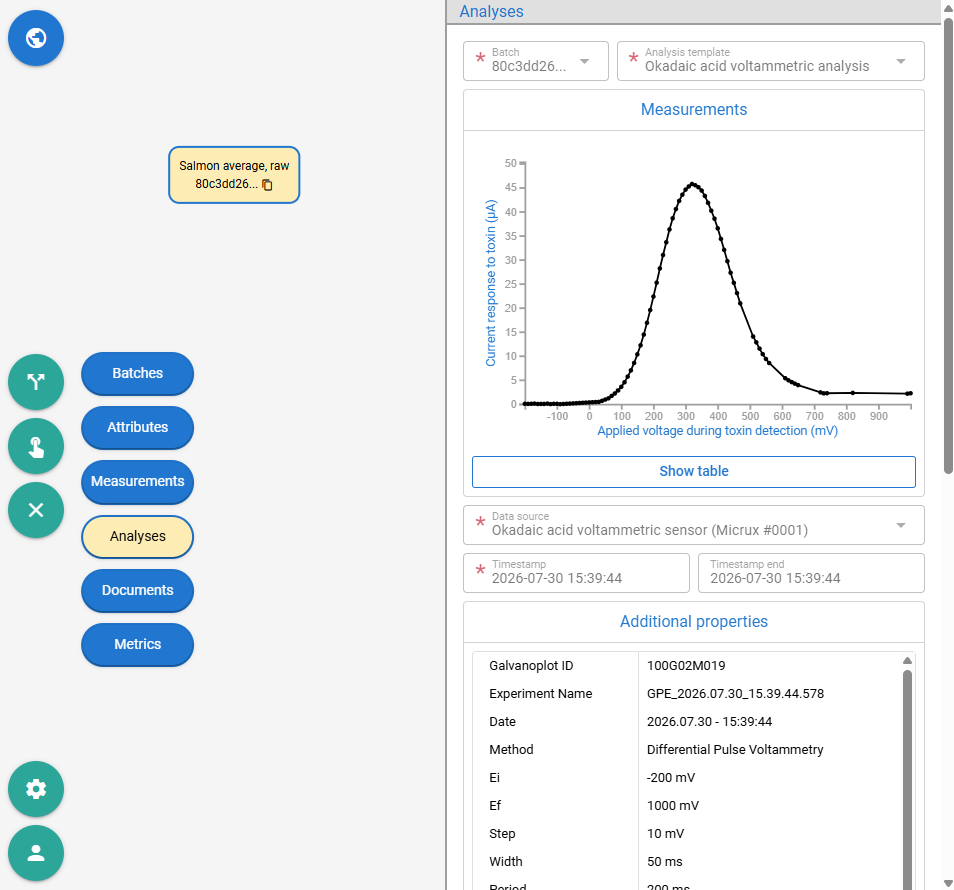The width and height of the screenshot is (954, 890).
Task: Expand the Batch dropdown
Action: click(x=535, y=61)
